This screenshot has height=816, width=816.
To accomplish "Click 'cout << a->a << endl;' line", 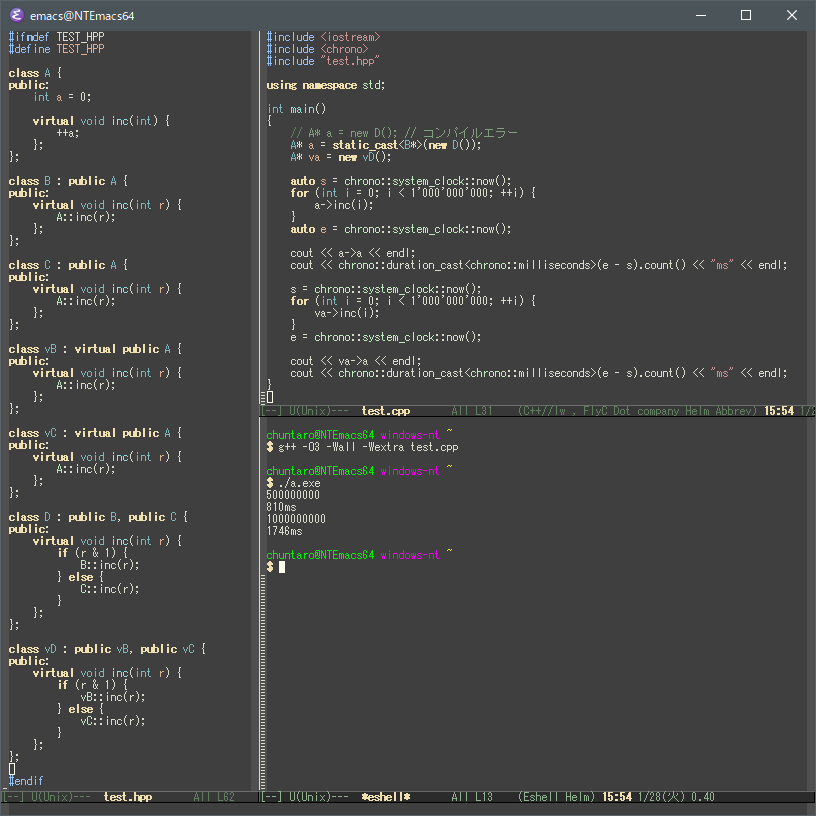I will click(353, 253).
